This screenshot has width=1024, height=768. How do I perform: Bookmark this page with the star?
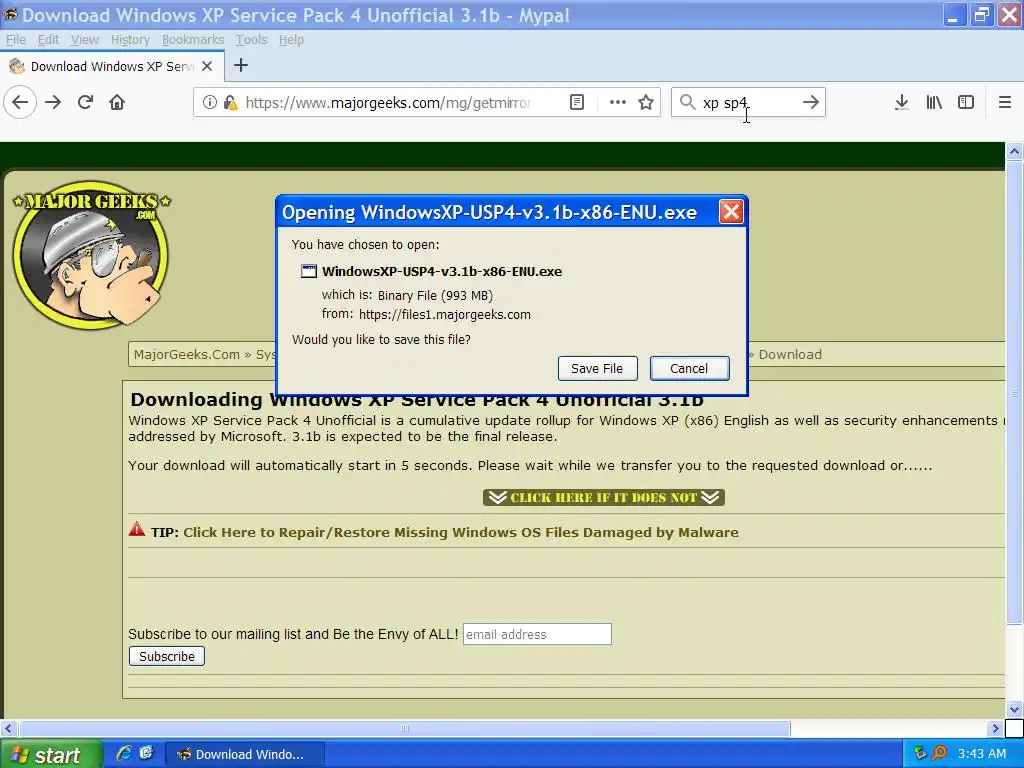coord(646,103)
